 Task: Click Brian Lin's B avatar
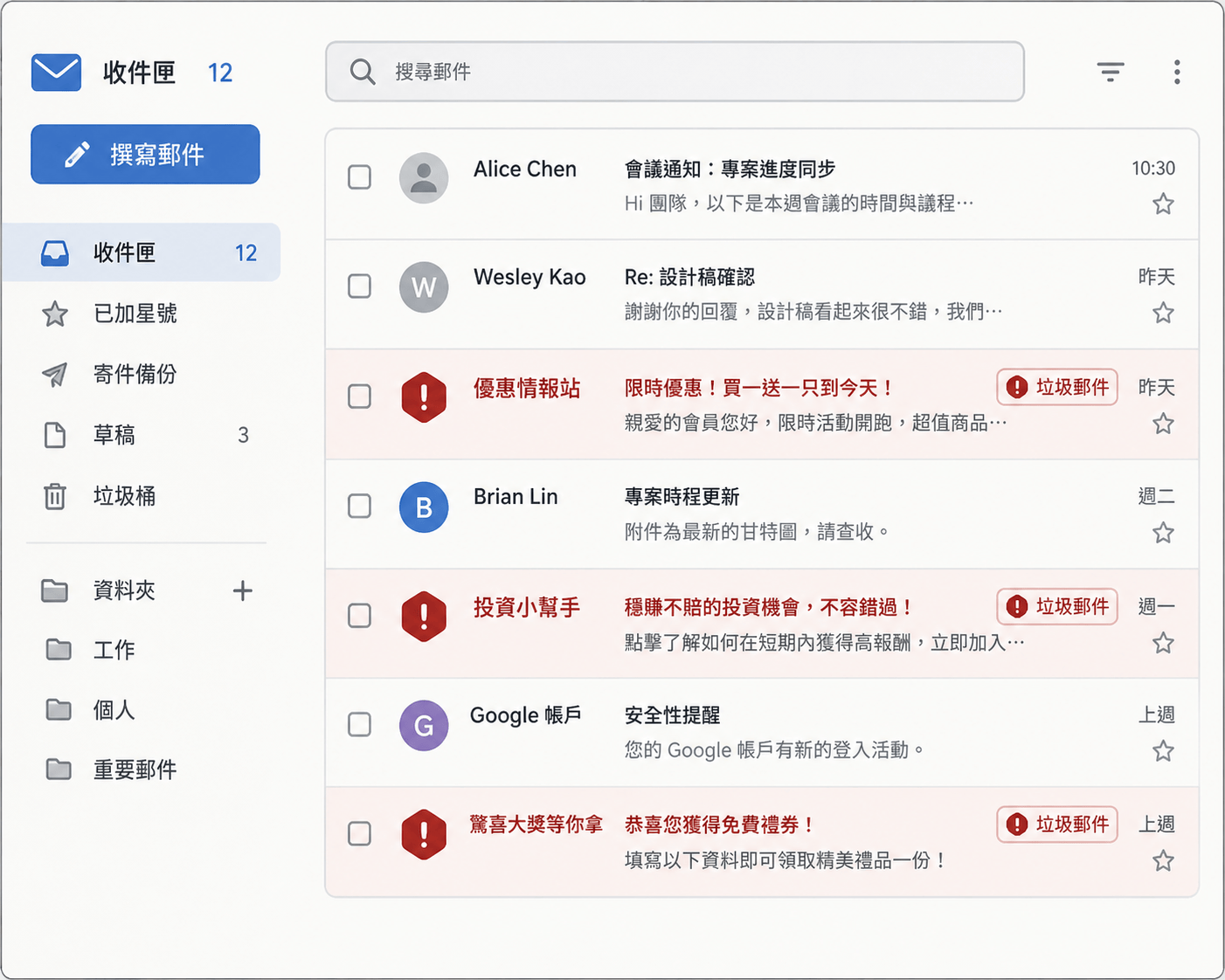pos(424,507)
